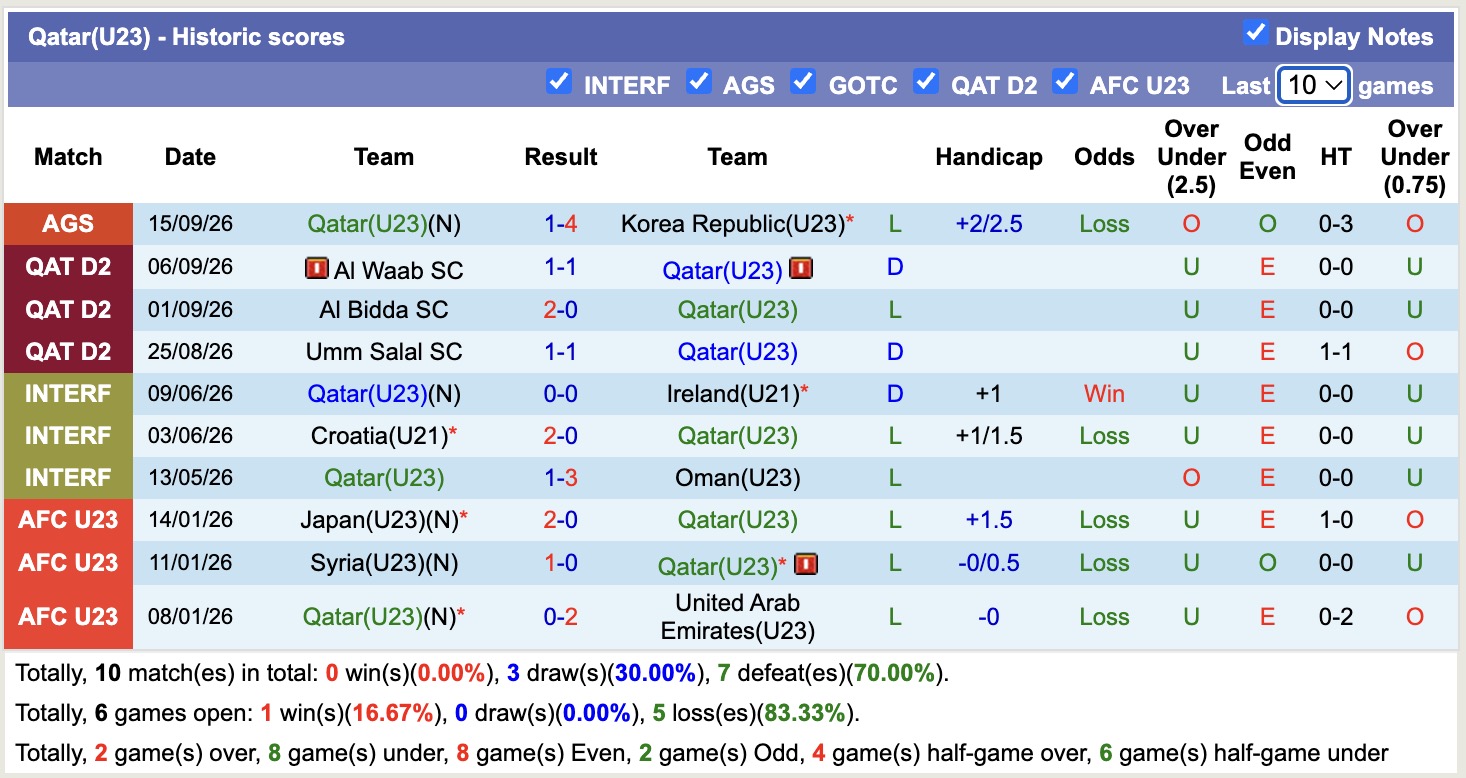Click the 1-0 half-time score in the Japan(U23) row
1466x778 pixels.
[1336, 520]
